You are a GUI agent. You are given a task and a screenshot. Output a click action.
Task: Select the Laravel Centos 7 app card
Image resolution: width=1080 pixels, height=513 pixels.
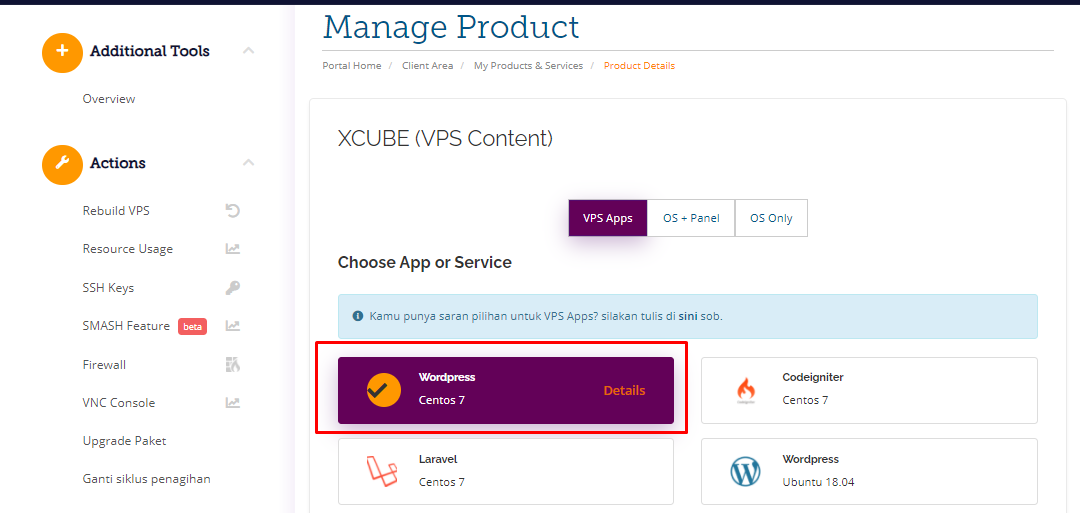coord(506,472)
